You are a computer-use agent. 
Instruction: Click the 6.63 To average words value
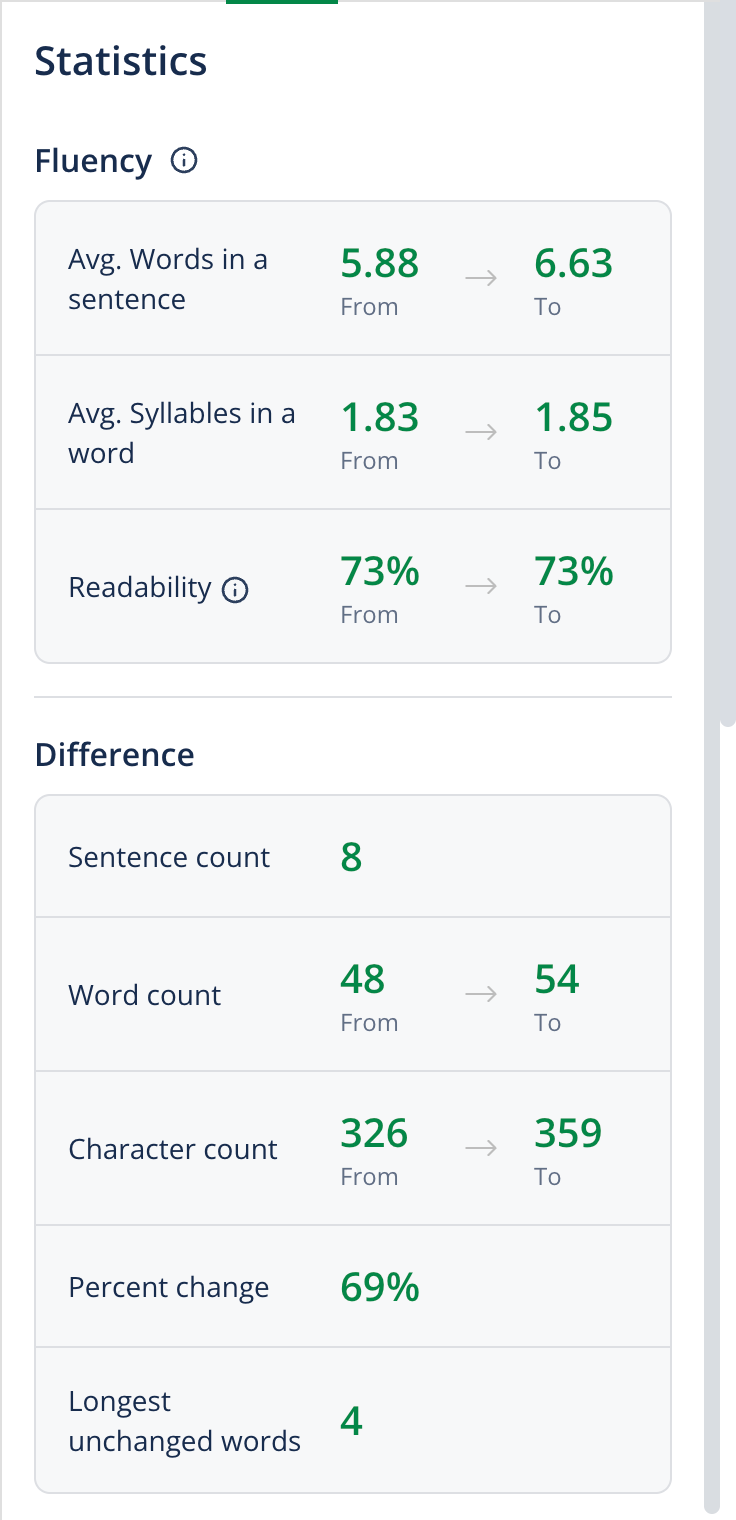click(x=573, y=264)
